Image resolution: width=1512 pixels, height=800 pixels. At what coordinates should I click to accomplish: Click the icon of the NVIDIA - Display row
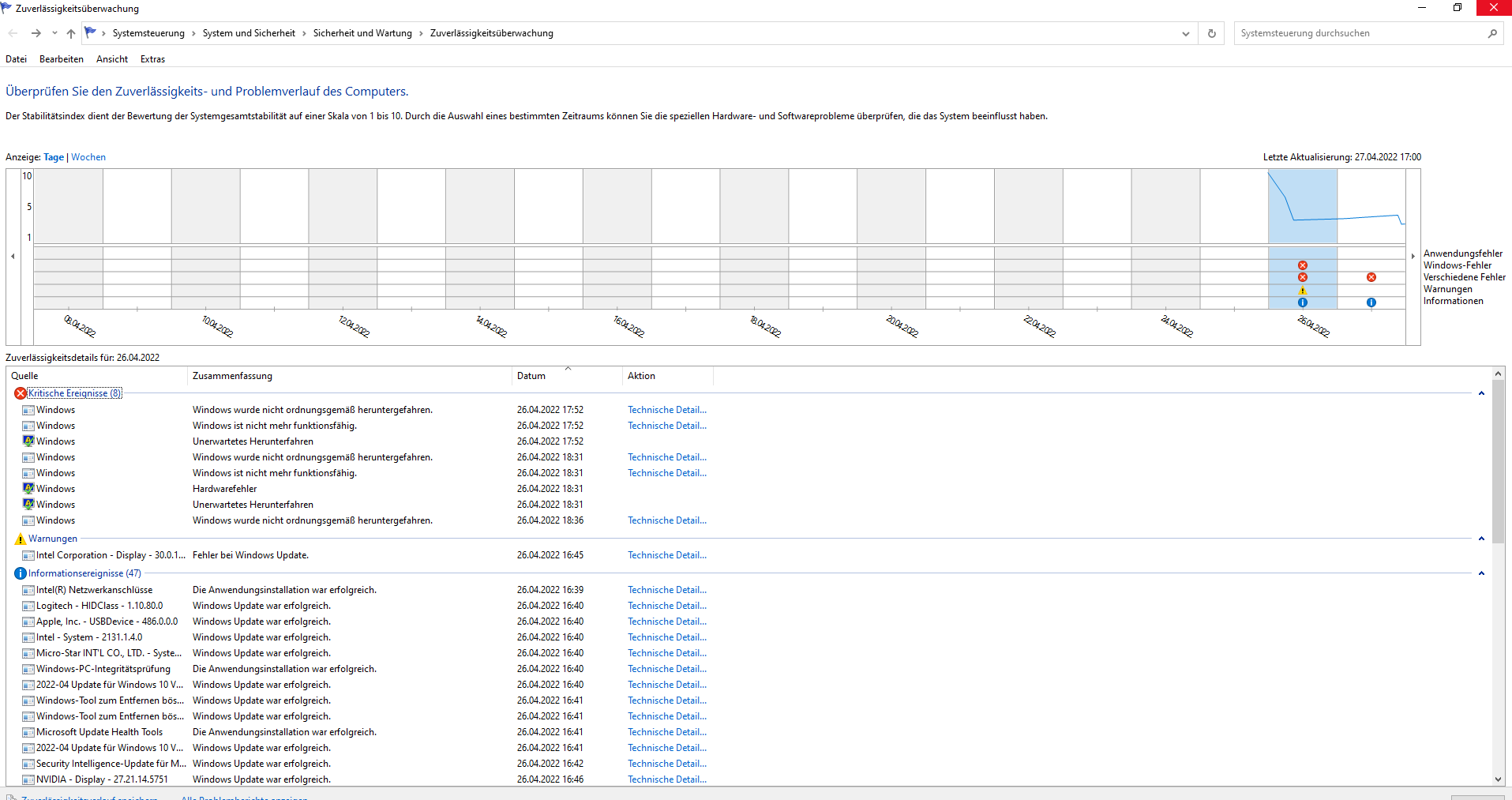click(x=28, y=779)
